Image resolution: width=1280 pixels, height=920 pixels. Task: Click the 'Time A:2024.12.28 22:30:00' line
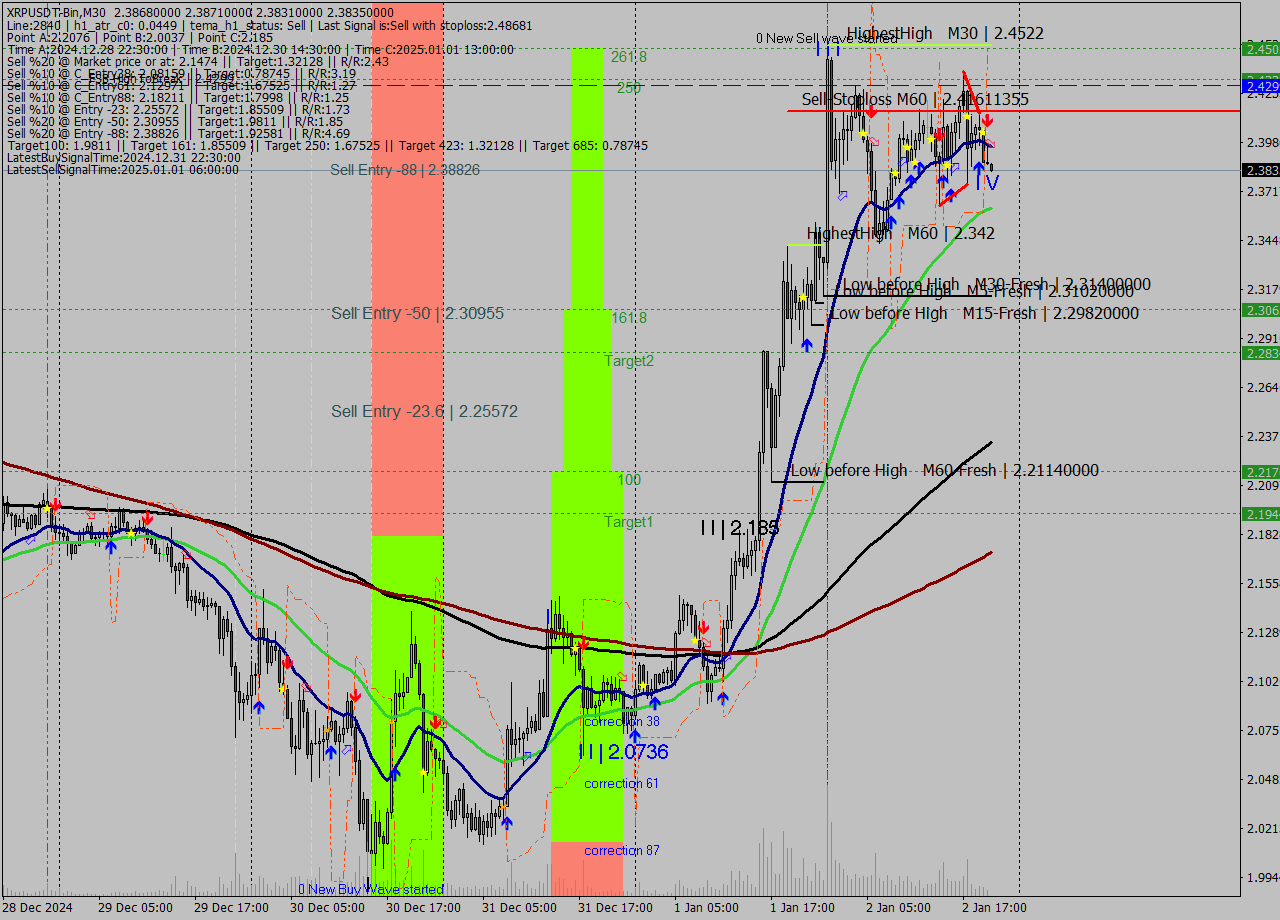260,49
